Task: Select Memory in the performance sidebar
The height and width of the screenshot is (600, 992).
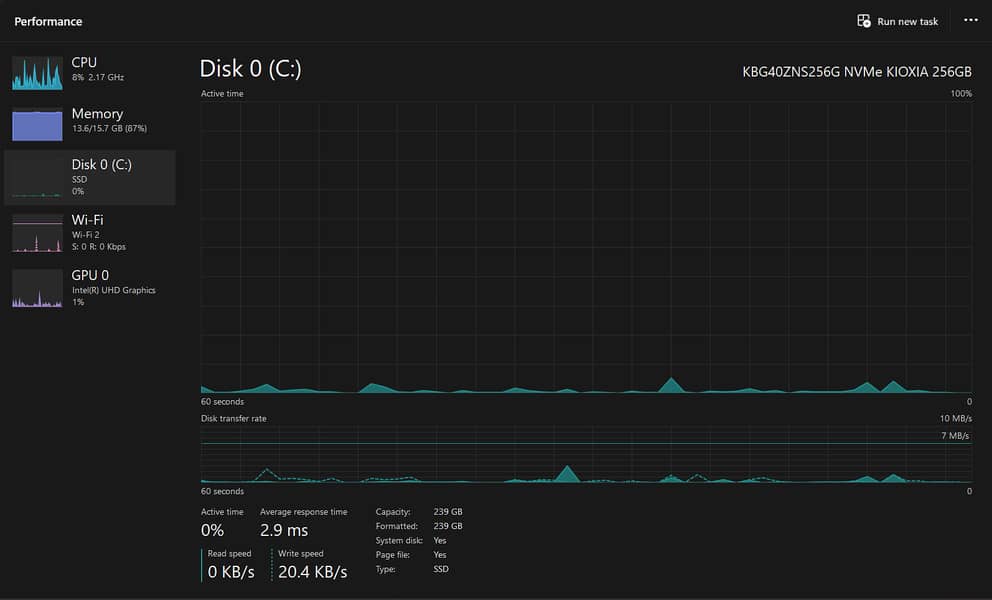Action: [97, 114]
